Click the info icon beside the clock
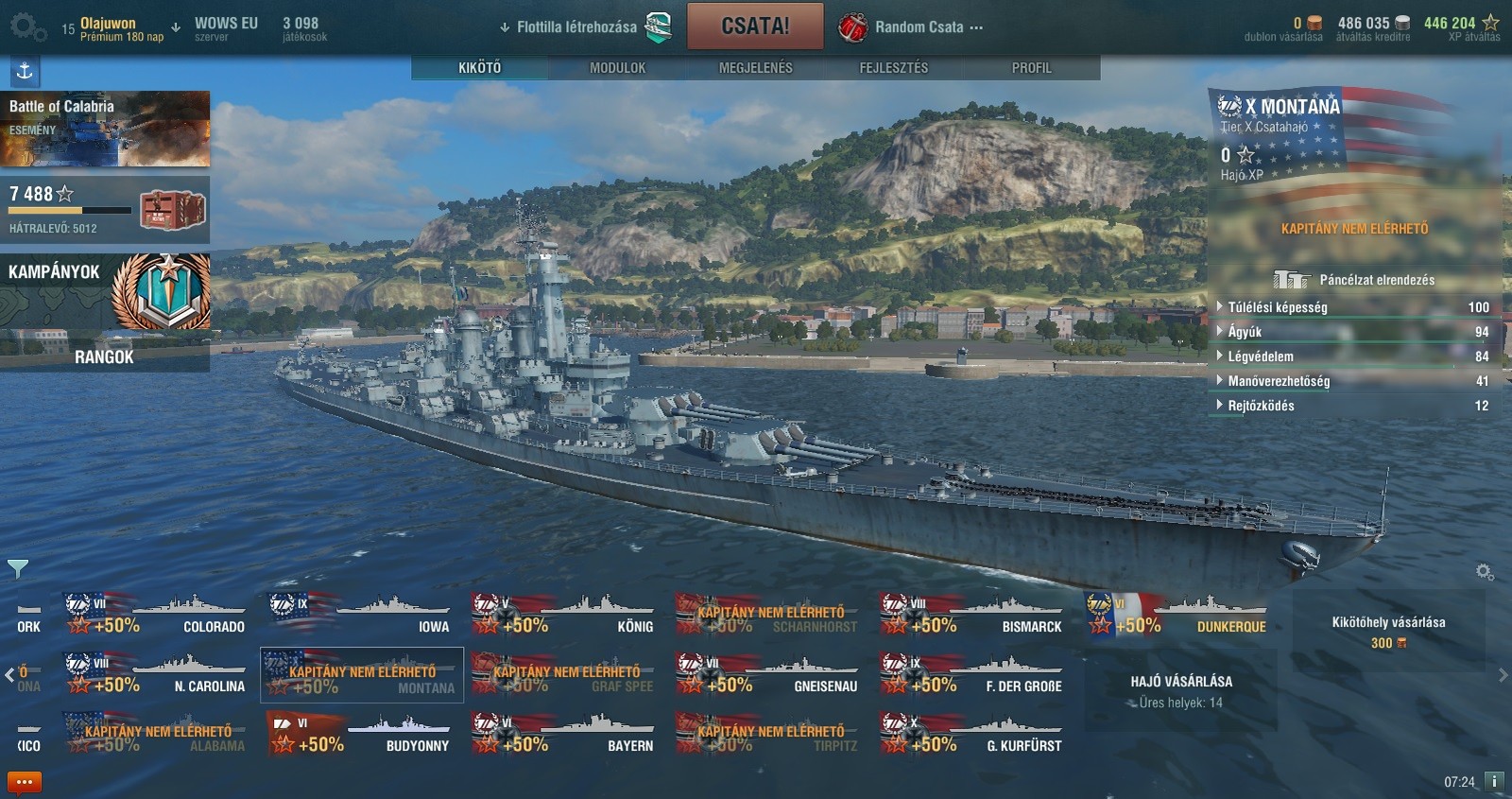 pyautogui.click(x=1494, y=781)
